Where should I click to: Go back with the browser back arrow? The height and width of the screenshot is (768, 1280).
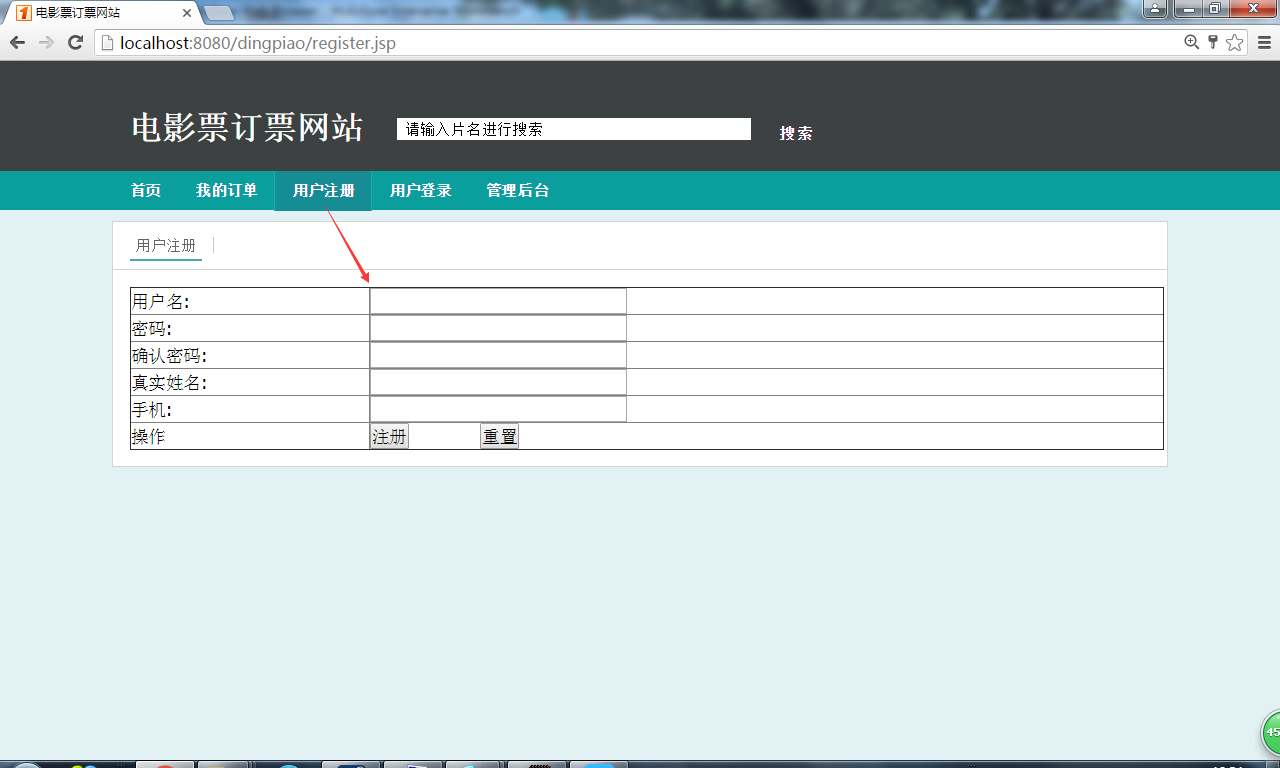(x=17, y=42)
